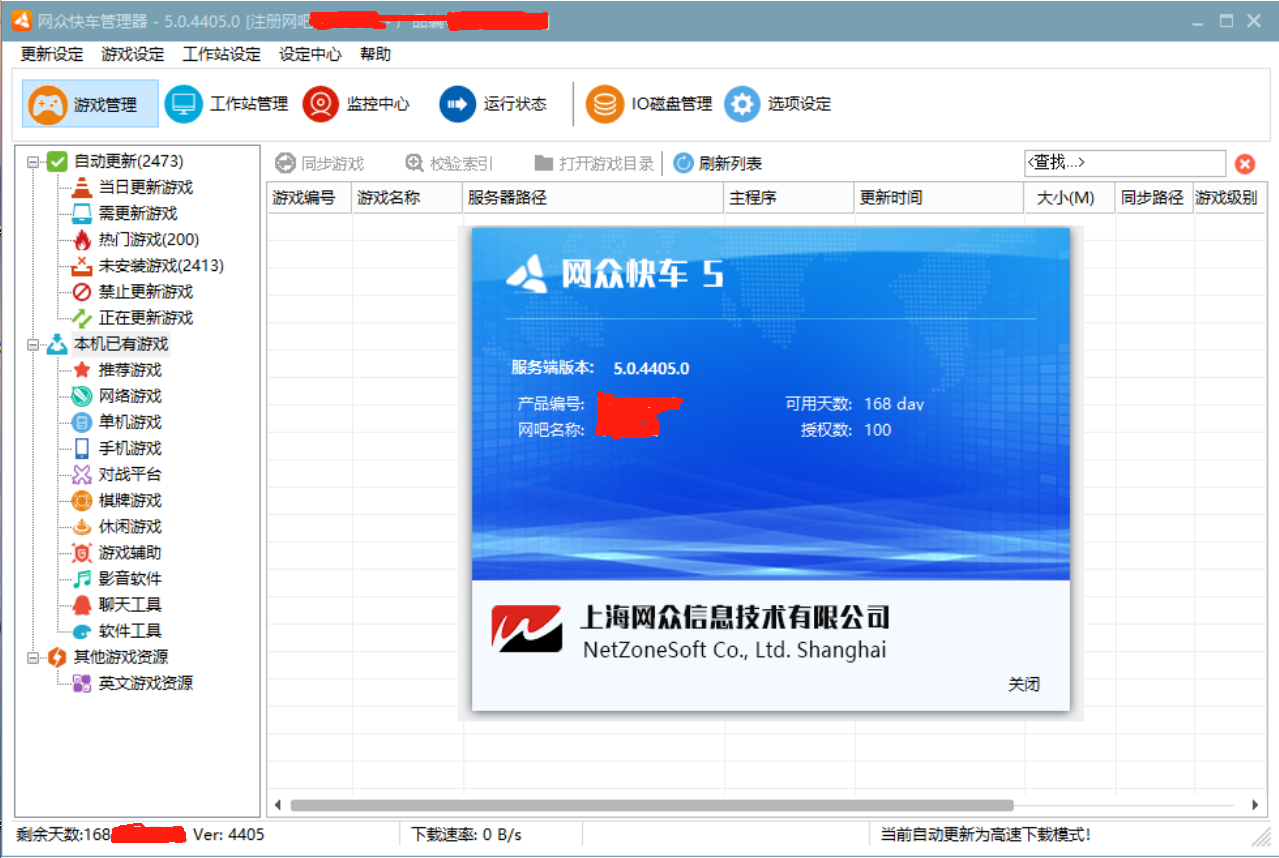Open the 游戏设定 menu
This screenshot has width=1279, height=858.
point(132,54)
